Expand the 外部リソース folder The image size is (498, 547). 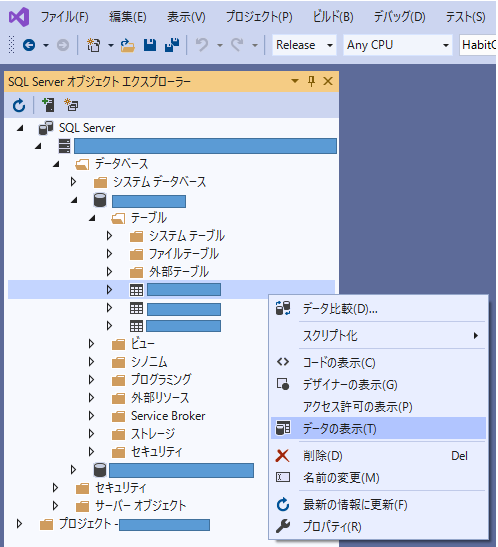click(91, 398)
